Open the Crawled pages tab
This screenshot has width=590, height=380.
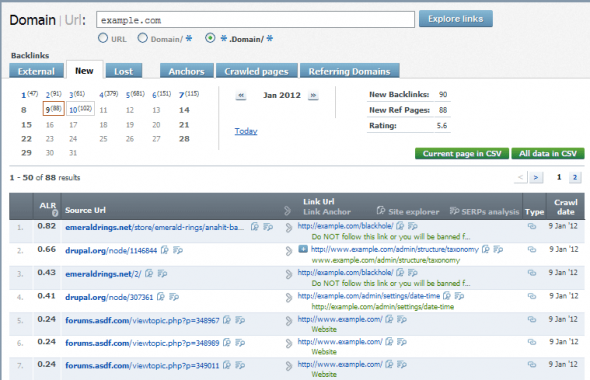pos(257,71)
